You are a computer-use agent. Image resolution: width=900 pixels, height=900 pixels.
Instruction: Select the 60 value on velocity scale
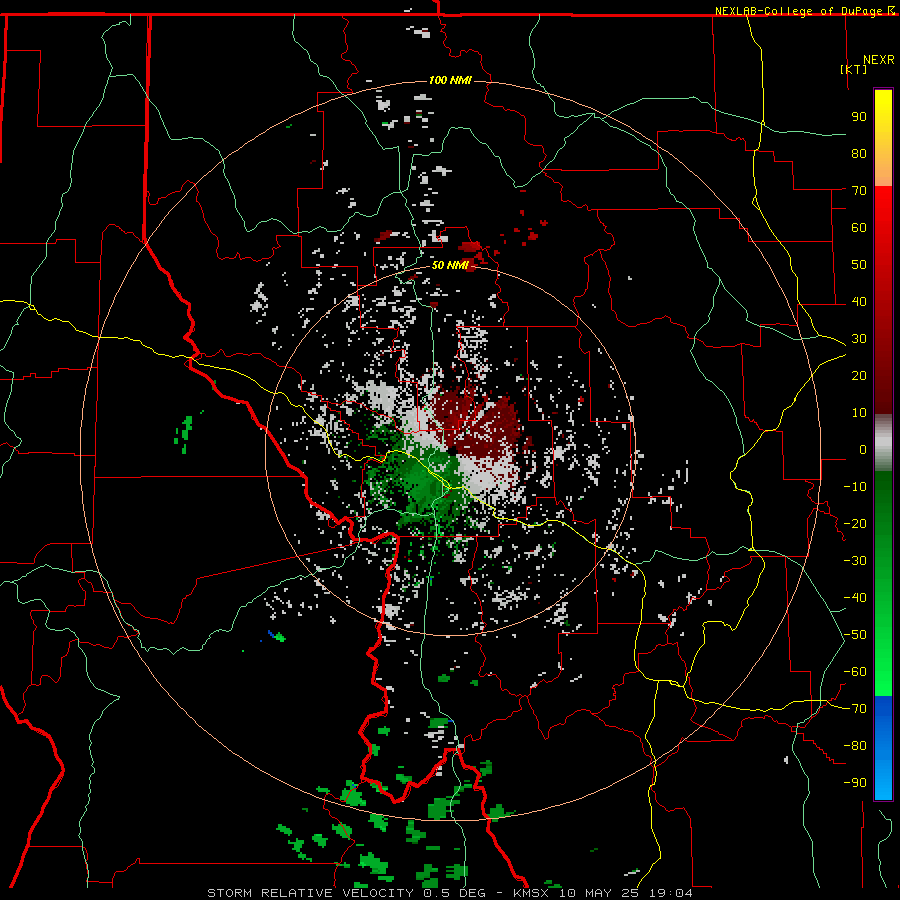tap(859, 227)
